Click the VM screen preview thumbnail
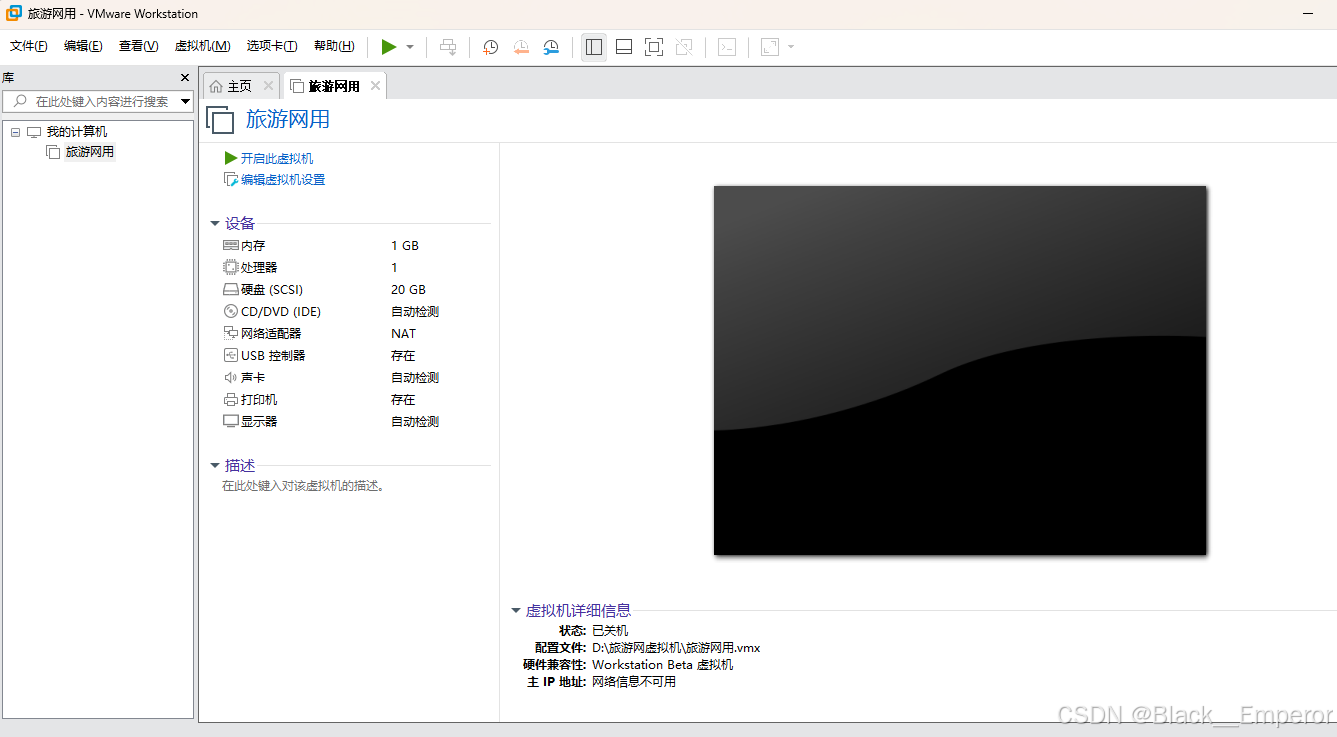This screenshot has width=1337, height=737. [x=960, y=370]
